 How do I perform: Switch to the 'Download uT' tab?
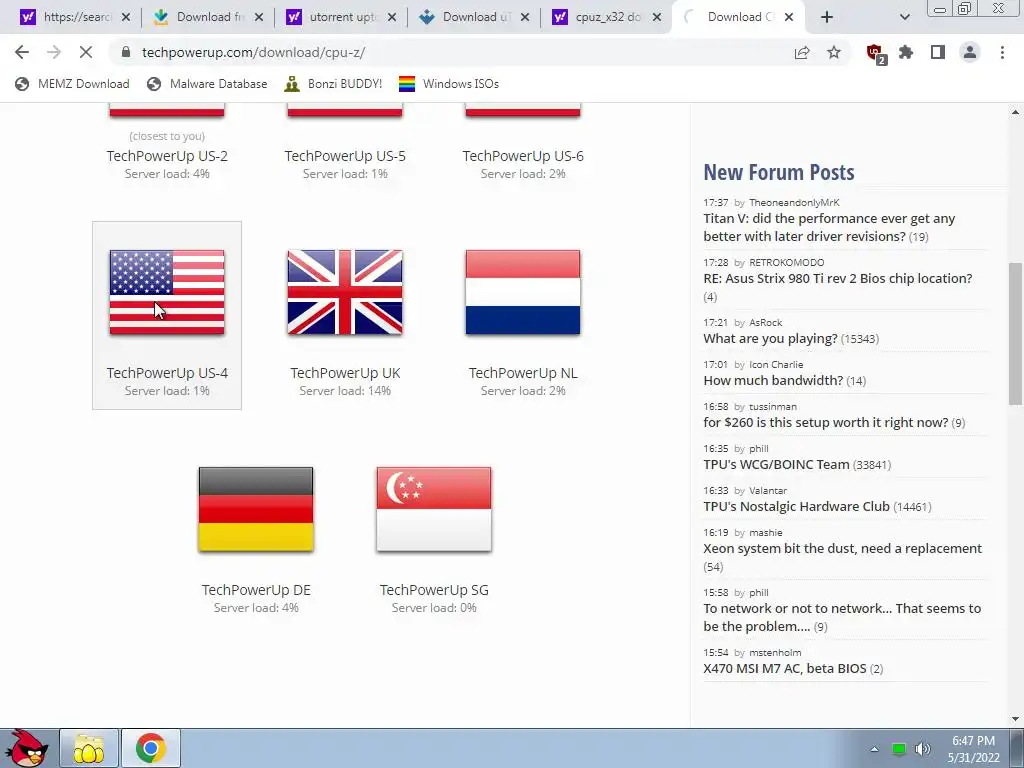[x=465, y=17]
